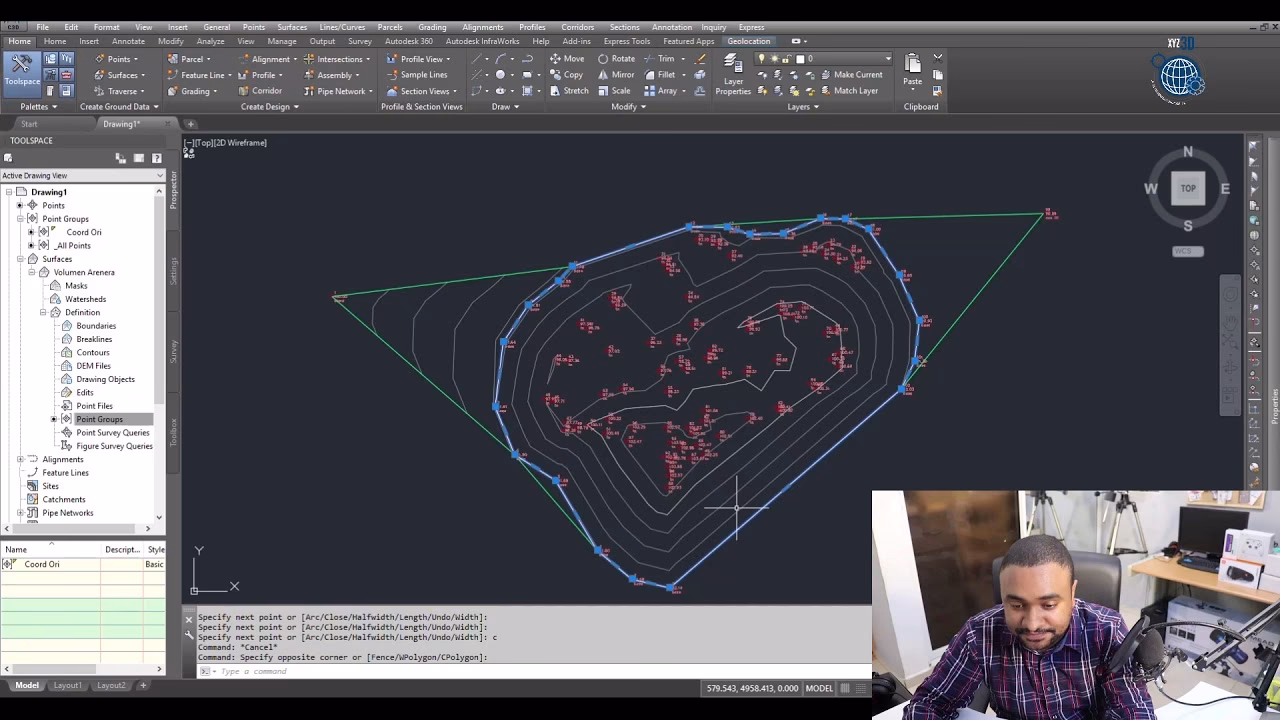The width and height of the screenshot is (1280, 720).
Task: Click the white layer color swatch
Action: (801, 58)
